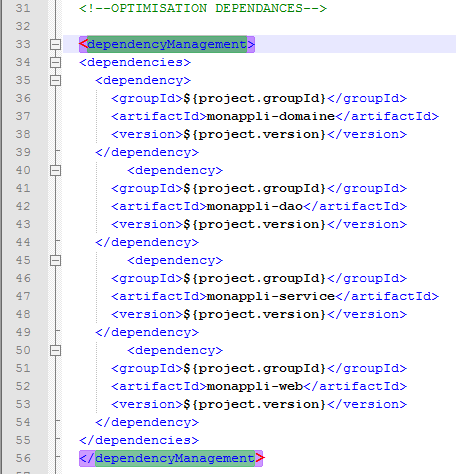Click the opening dependencies tag
Screen dimensions: 456x474
coord(135,62)
